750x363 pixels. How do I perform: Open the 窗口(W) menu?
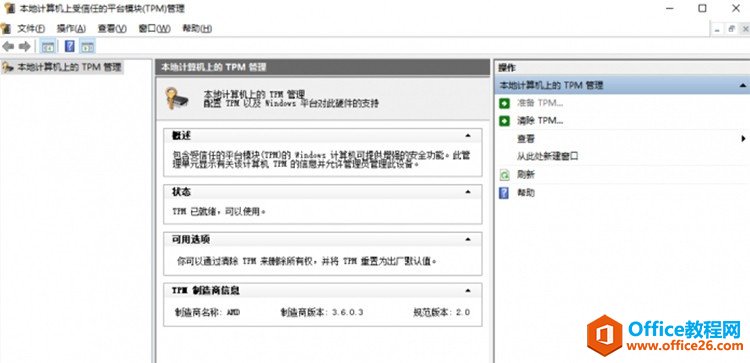pos(154,29)
